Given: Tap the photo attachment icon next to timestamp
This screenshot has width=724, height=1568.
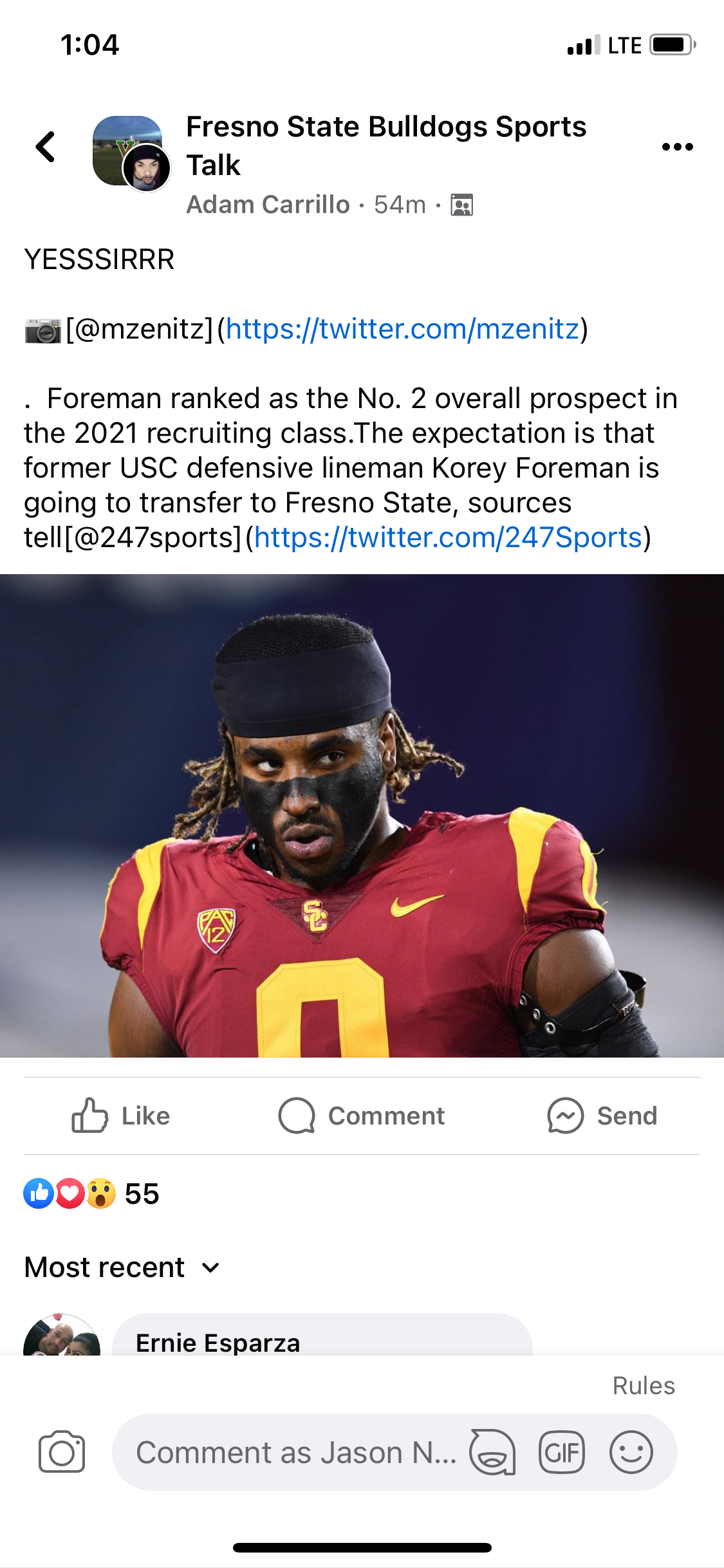Looking at the screenshot, I should pos(462,204).
